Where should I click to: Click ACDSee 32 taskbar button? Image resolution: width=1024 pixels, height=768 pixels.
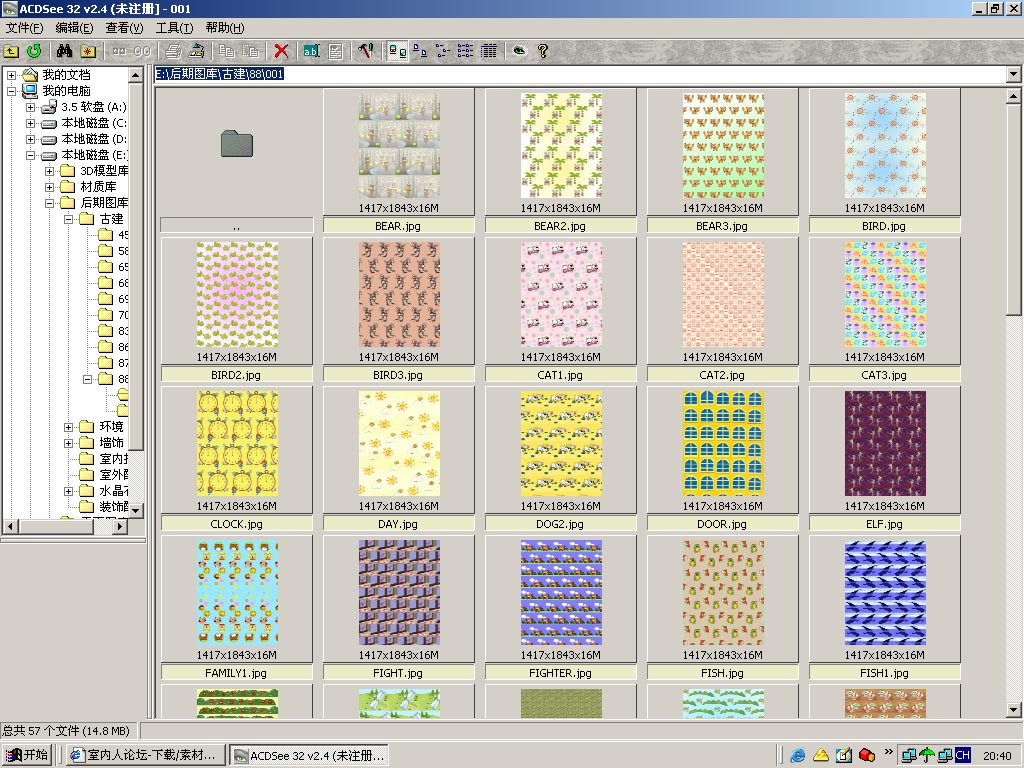coord(310,755)
